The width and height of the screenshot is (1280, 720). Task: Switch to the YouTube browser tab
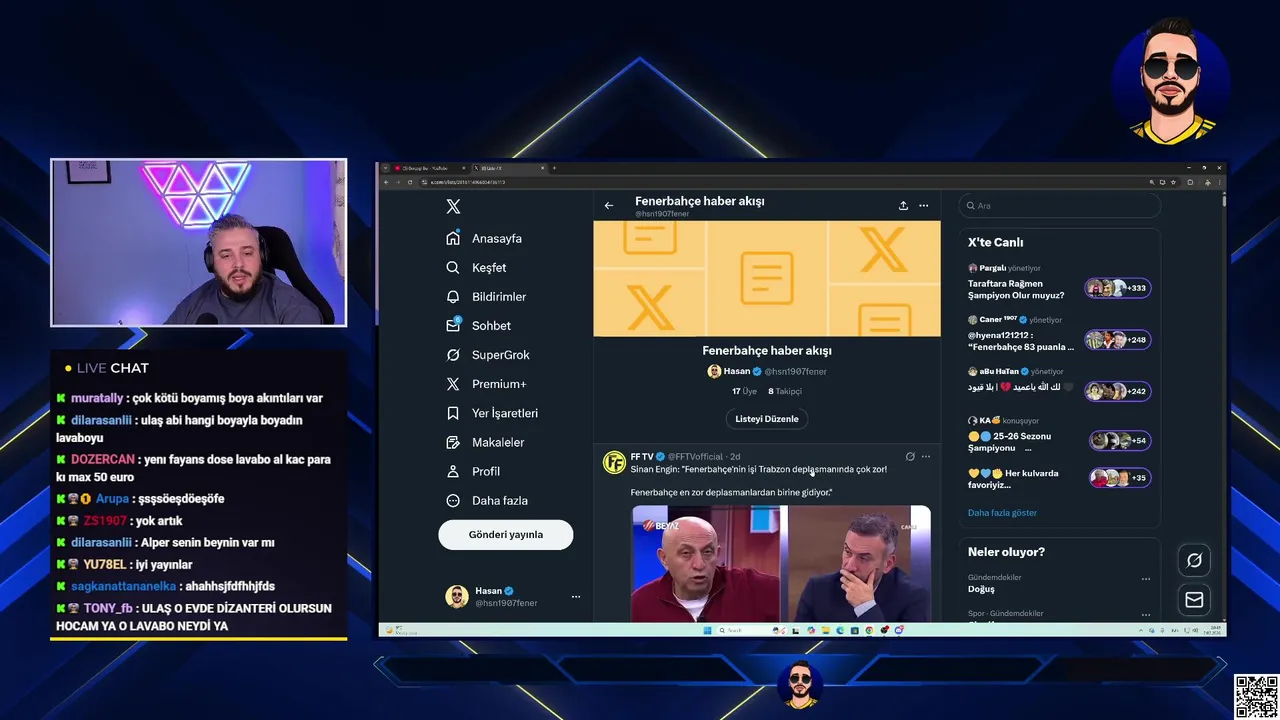pos(431,168)
